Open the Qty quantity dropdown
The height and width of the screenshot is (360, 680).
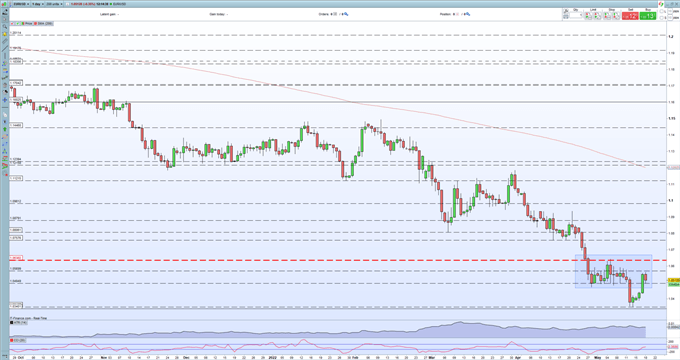tap(576, 15)
